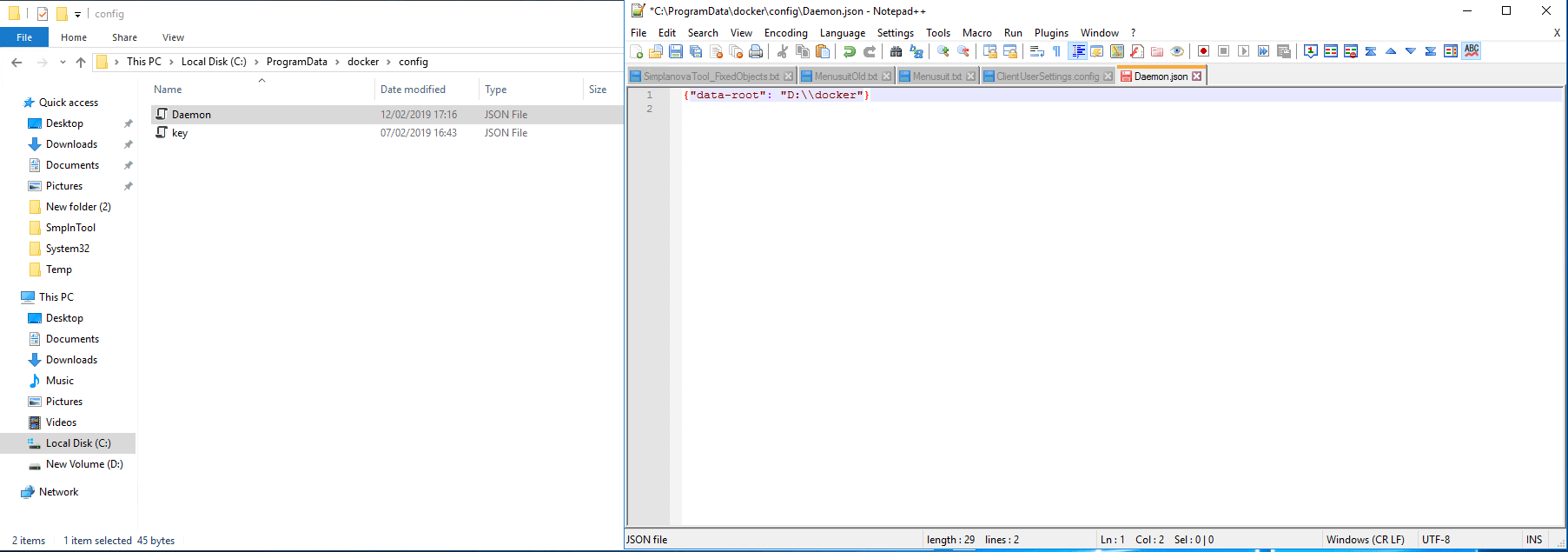Click the Cut scissors icon
1568x552 pixels.
click(x=782, y=51)
